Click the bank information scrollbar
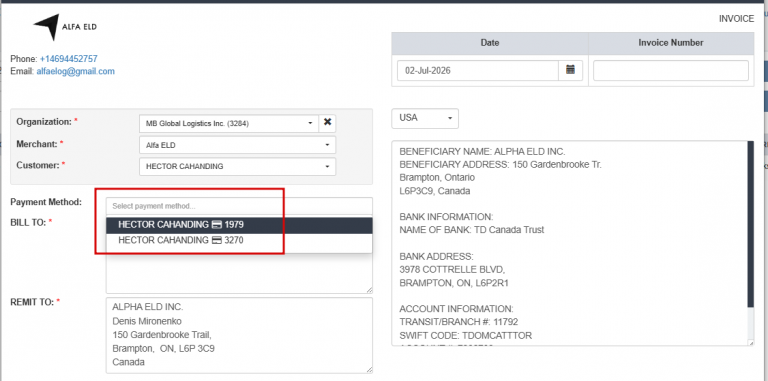 (751, 225)
